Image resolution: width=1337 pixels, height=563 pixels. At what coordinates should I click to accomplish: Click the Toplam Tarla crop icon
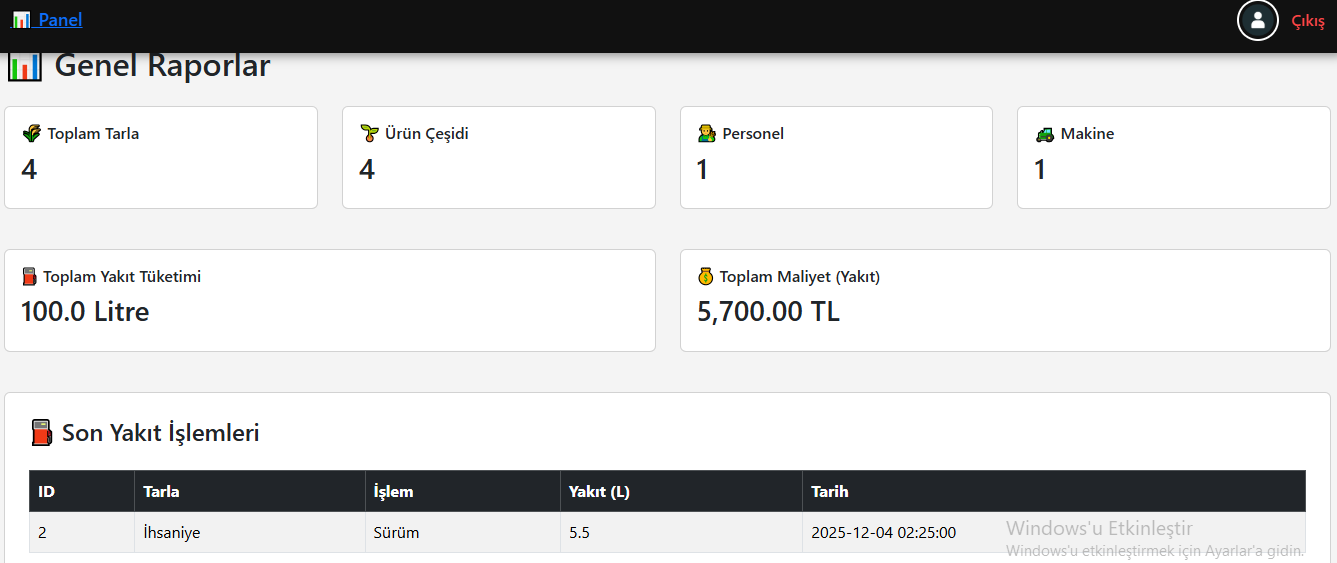[31, 133]
